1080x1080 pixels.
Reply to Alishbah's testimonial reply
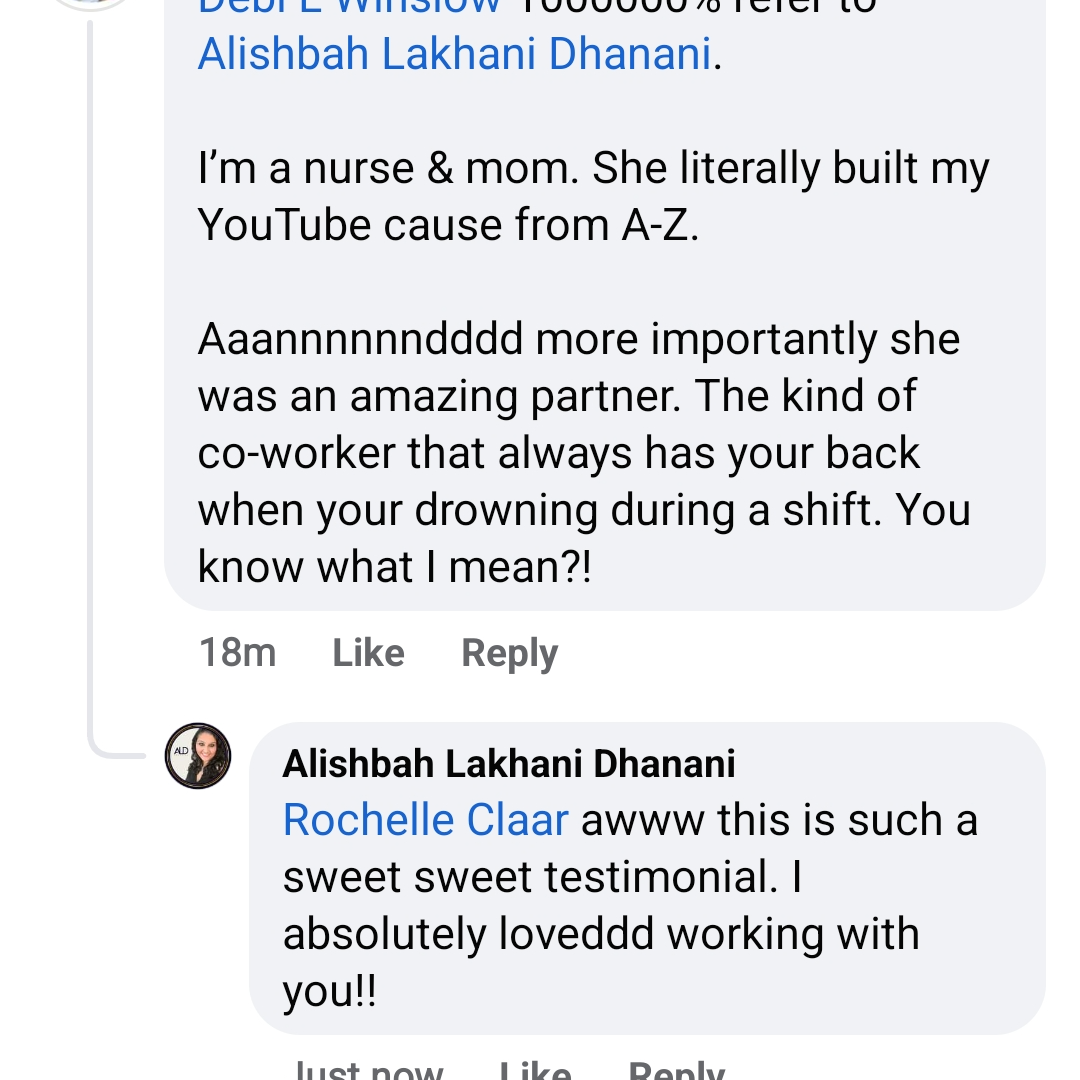click(x=676, y=1070)
